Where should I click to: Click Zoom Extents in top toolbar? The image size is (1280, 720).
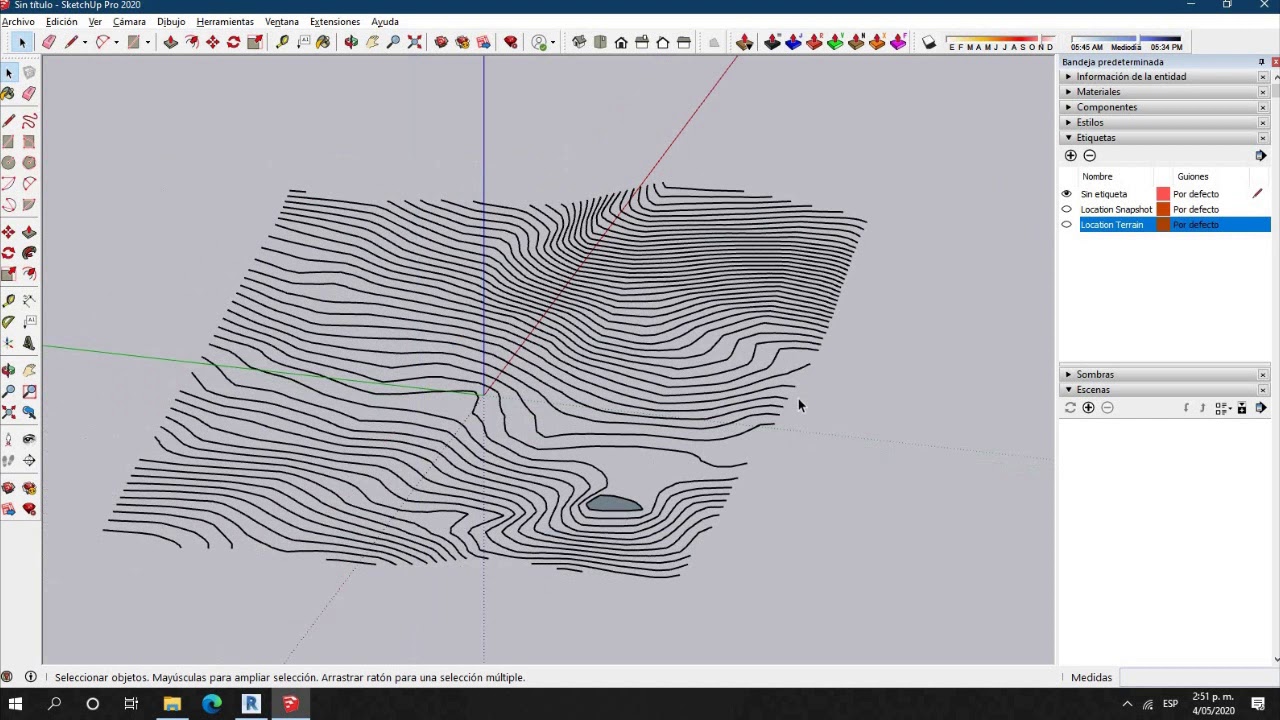click(x=414, y=42)
